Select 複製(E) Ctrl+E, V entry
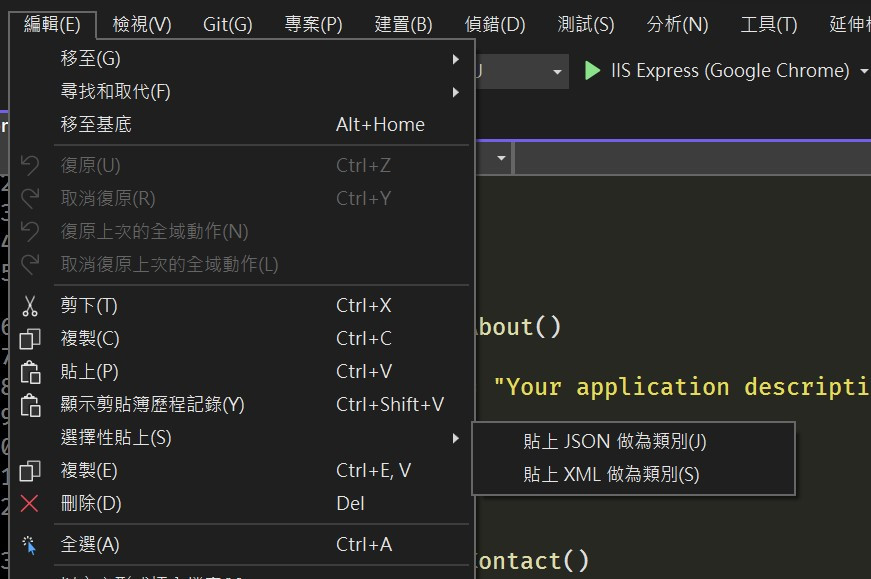Screen dimensions: 871x579 click(x=242, y=471)
